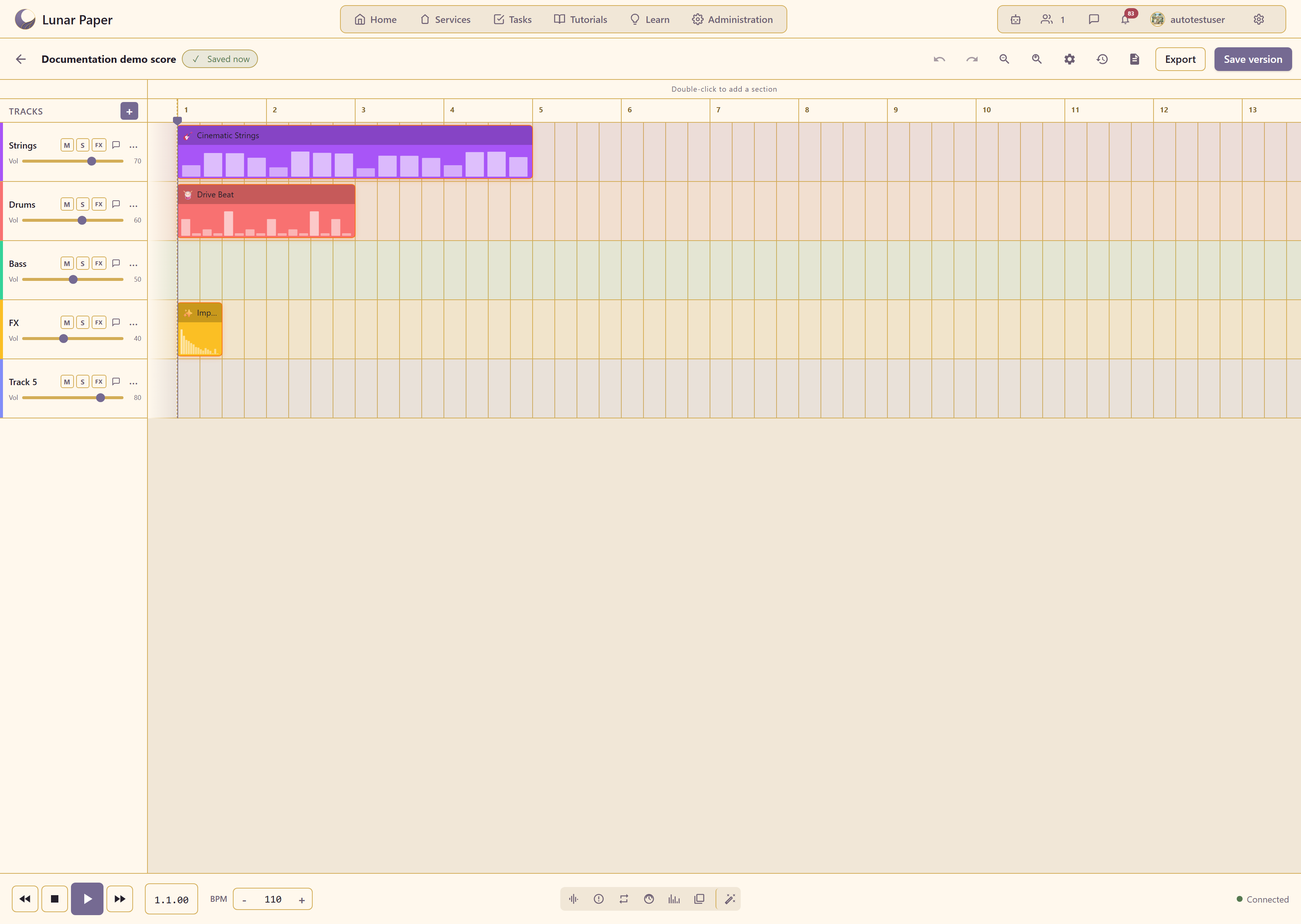Click the stacked layers icon
Image resolution: width=1301 pixels, height=924 pixels.
(699, 899)
